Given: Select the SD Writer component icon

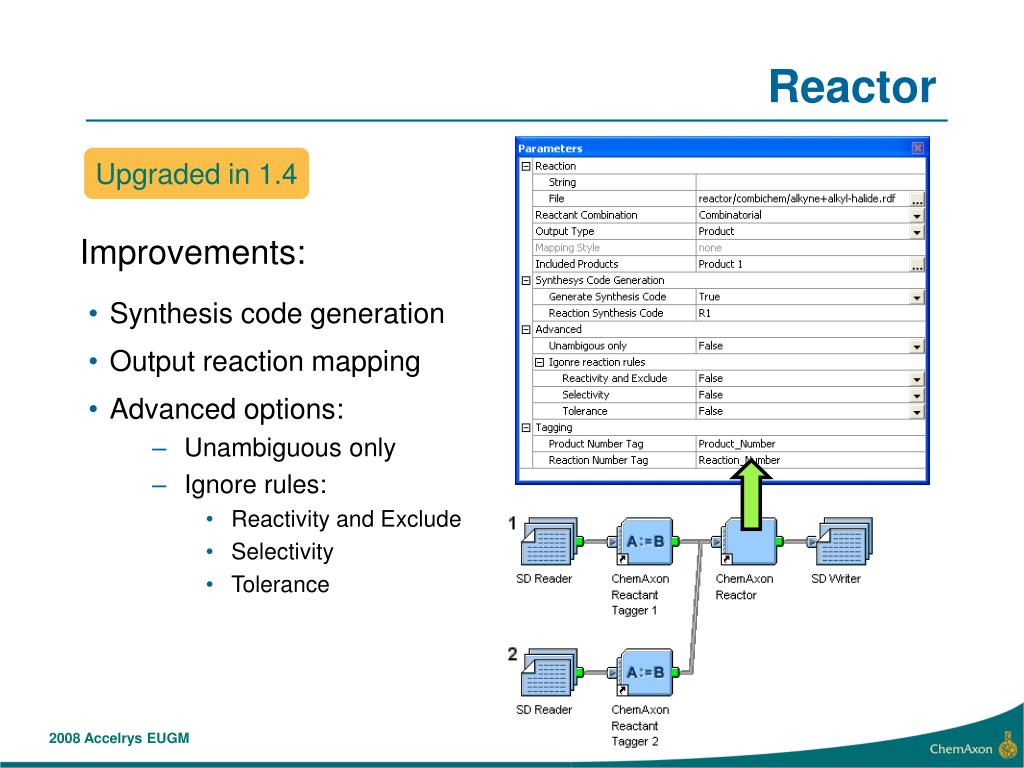Looking at the screenshot, I should 844,541.
